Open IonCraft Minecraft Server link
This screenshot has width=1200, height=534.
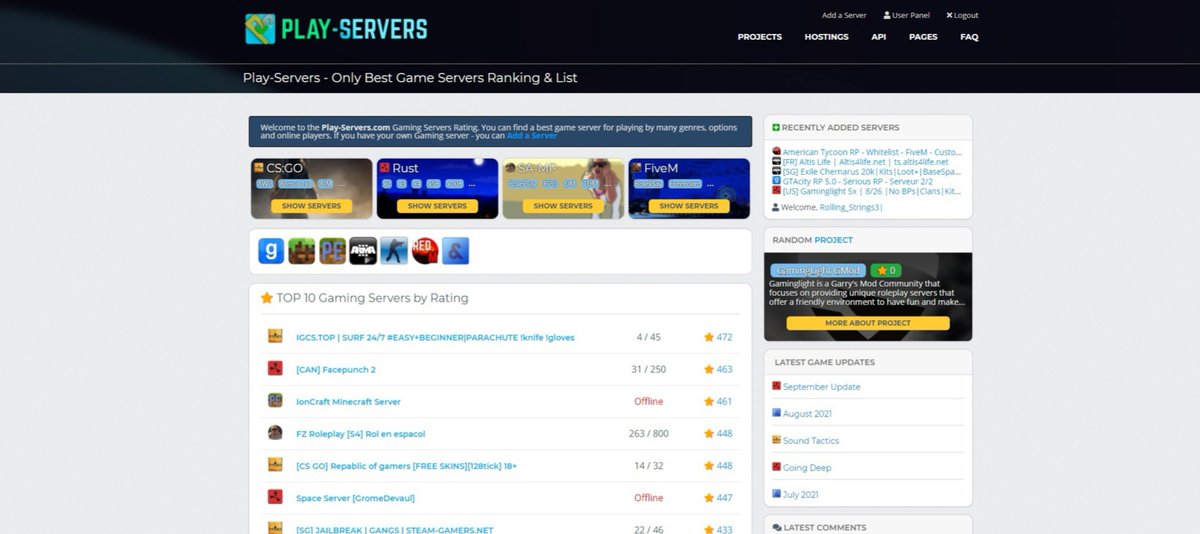click(x=348, y=401)
